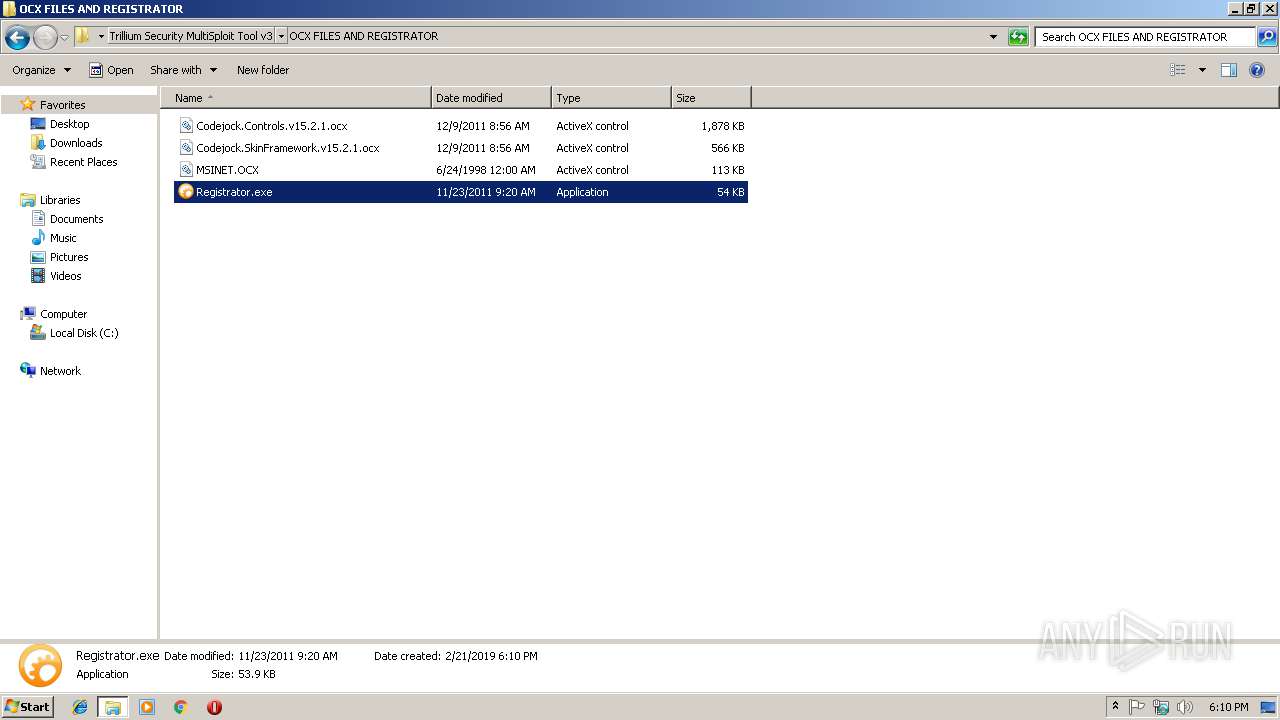This screenshot has width=1280, height=720.
Task: Click the 12/9/2011 8:56 AM date of Codejock.Controls
Action: click(x=483, y=126)
